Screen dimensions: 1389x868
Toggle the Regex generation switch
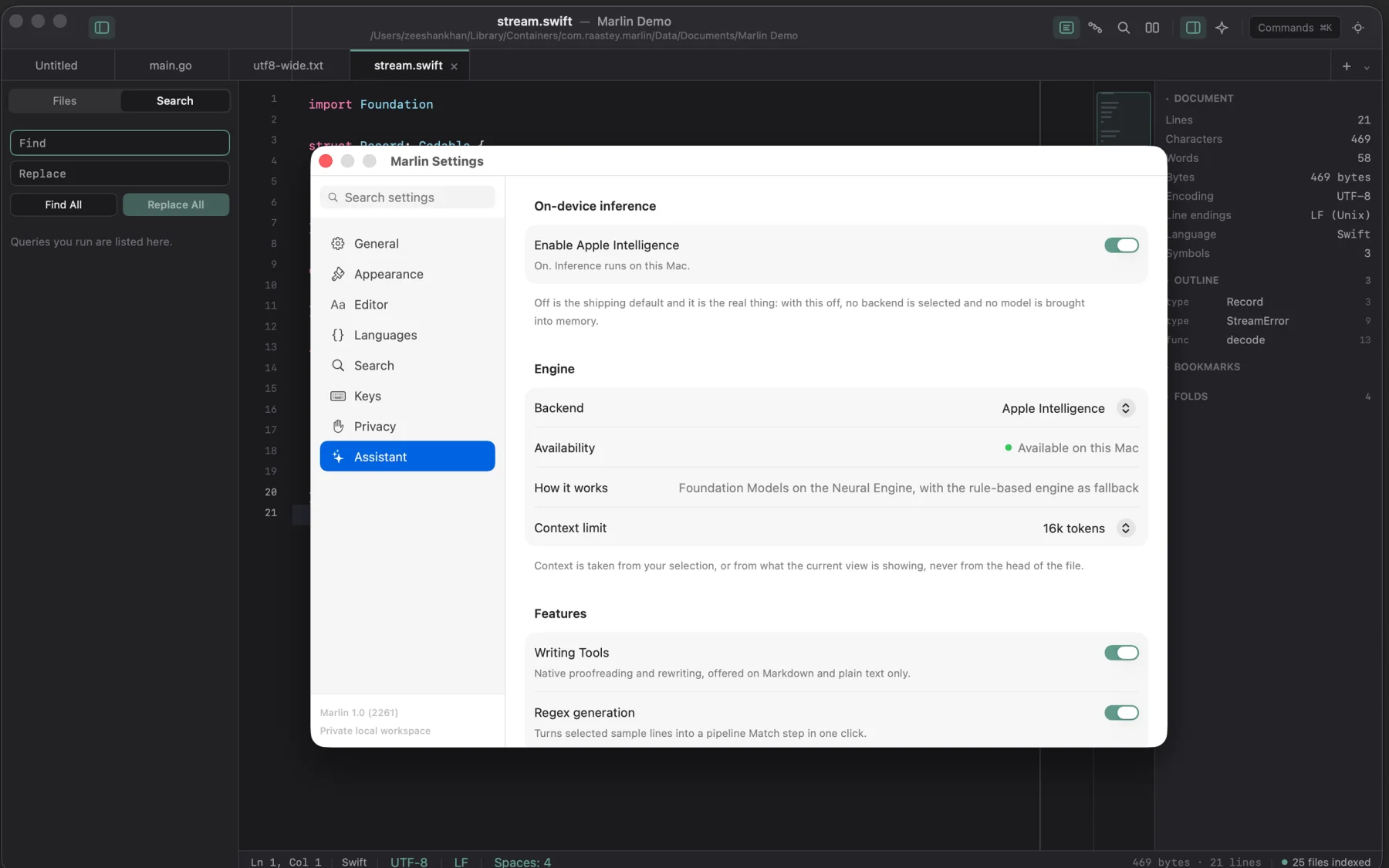[1121, 713]
